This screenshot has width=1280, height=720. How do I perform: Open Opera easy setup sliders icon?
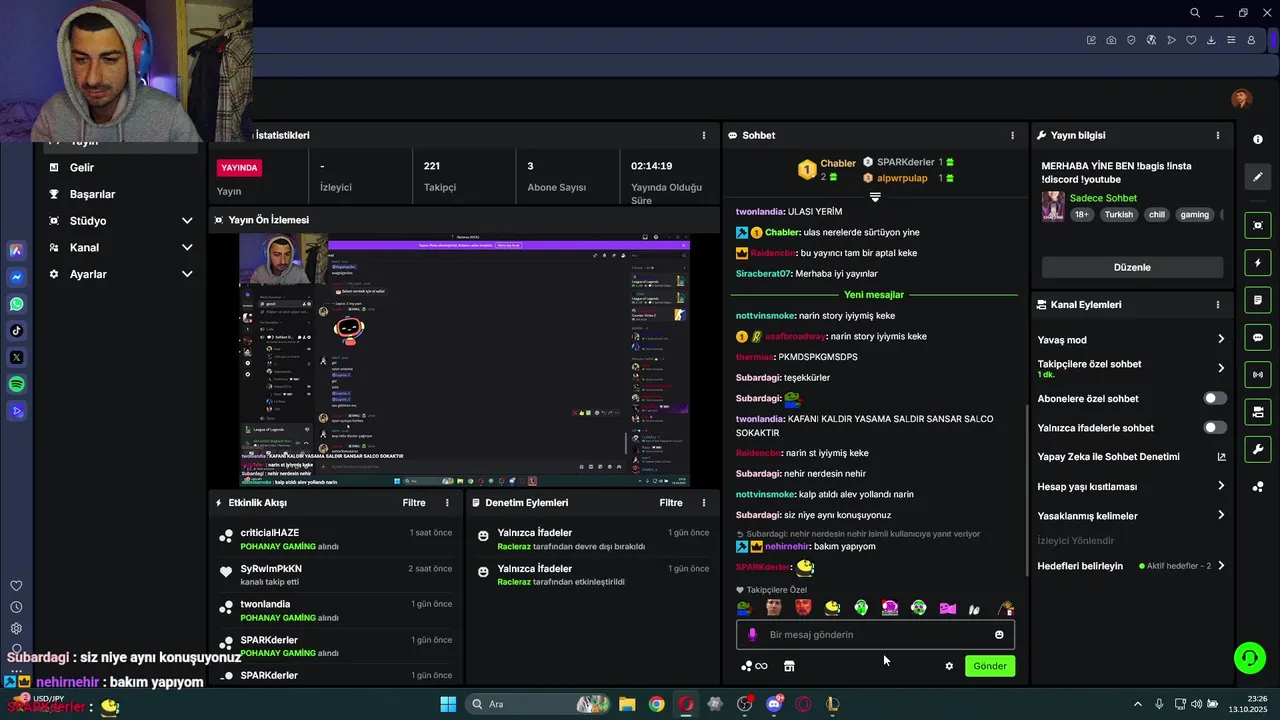(1231, 40)
